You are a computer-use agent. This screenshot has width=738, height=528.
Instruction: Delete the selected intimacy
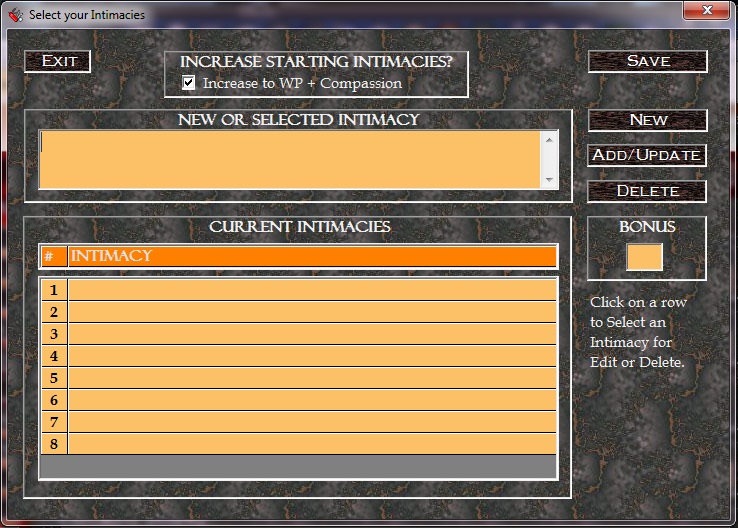point(647,191)
